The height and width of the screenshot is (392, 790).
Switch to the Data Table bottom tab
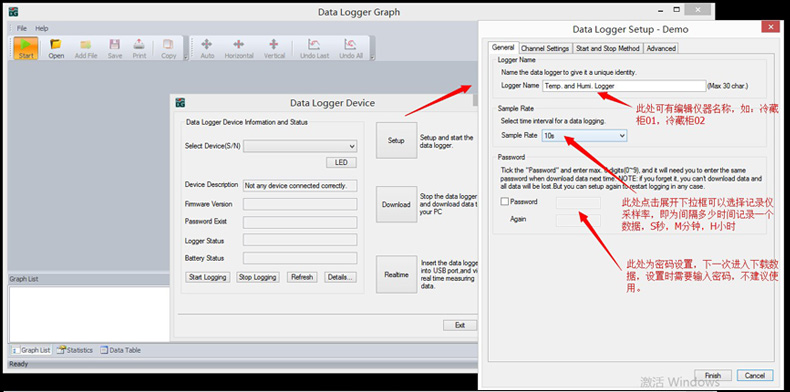click(x=120, y=350)
